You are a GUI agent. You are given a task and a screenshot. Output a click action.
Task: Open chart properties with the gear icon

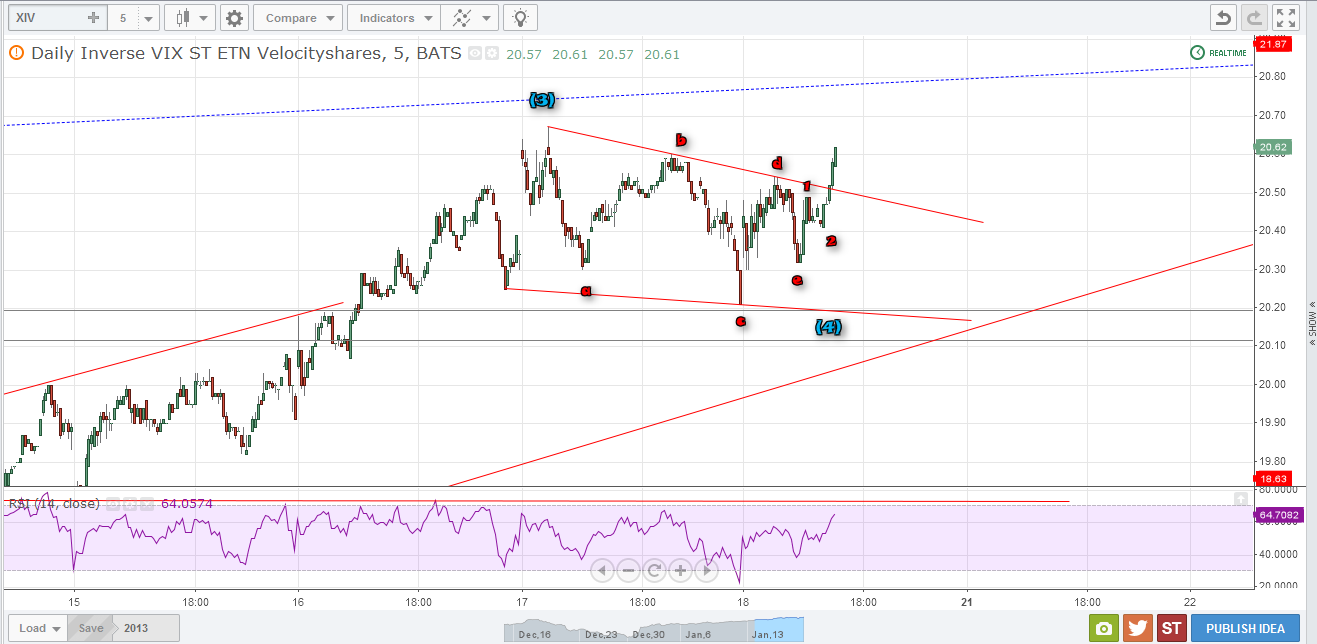click(x=234, y=17)
